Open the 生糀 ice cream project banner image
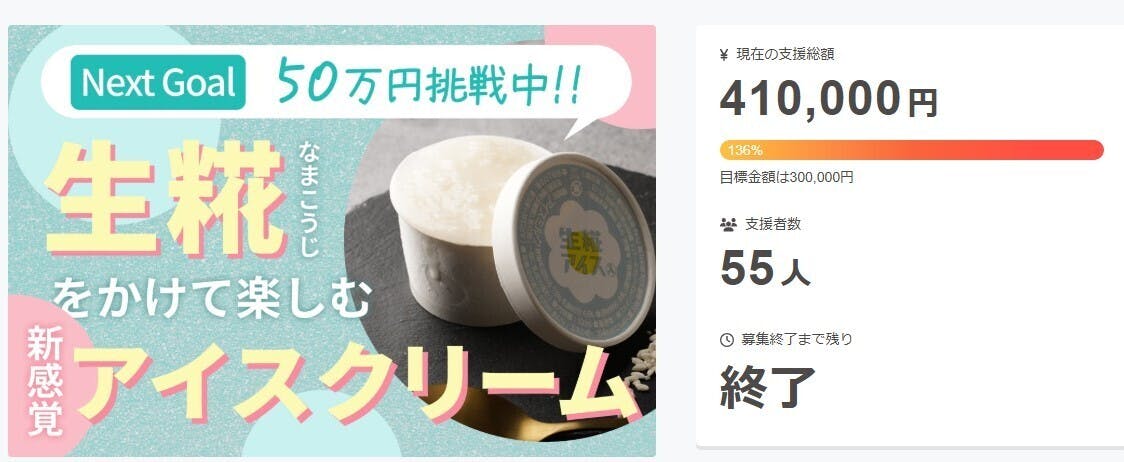This screenshot has width=1124, height=462. pyautogui.click(x=332, y=241)
